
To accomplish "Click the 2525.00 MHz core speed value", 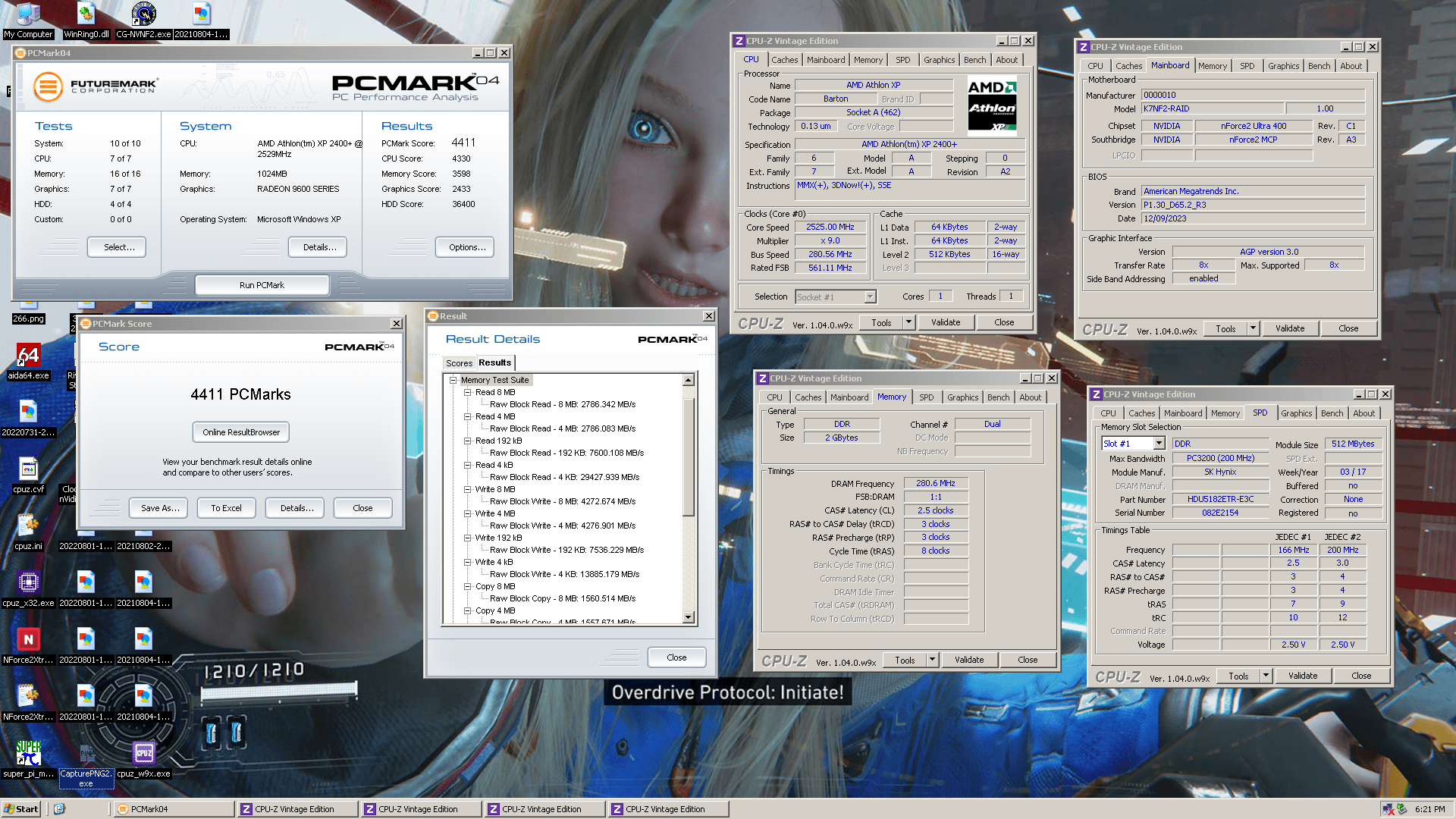I will click(830, 227).
